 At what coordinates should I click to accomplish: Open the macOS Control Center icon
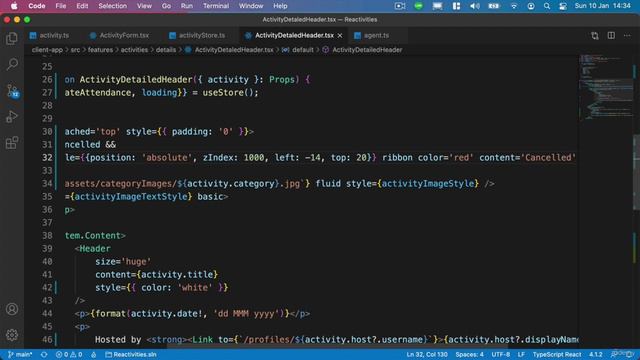click(x=563, y=6)
